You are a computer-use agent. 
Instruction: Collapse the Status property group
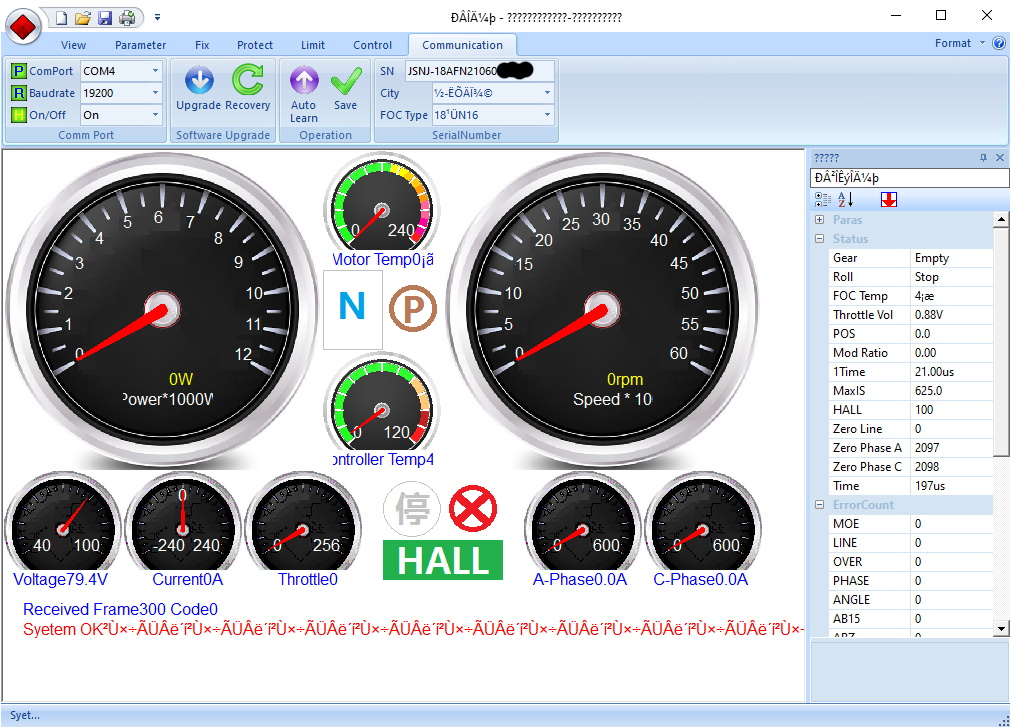coord(820,239)
